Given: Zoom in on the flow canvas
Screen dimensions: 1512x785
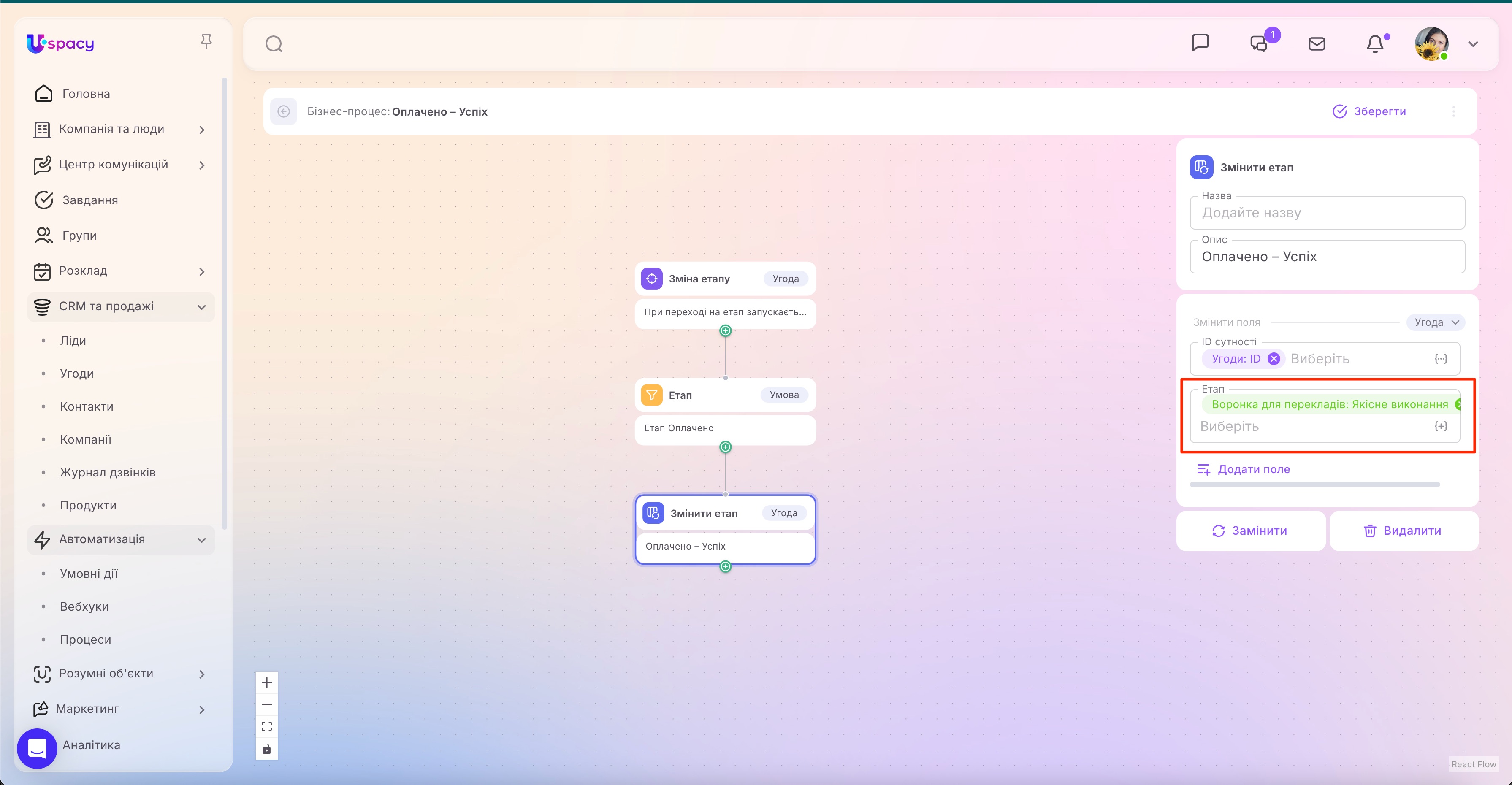Looking at the screenshot, I should click(266, 682).
